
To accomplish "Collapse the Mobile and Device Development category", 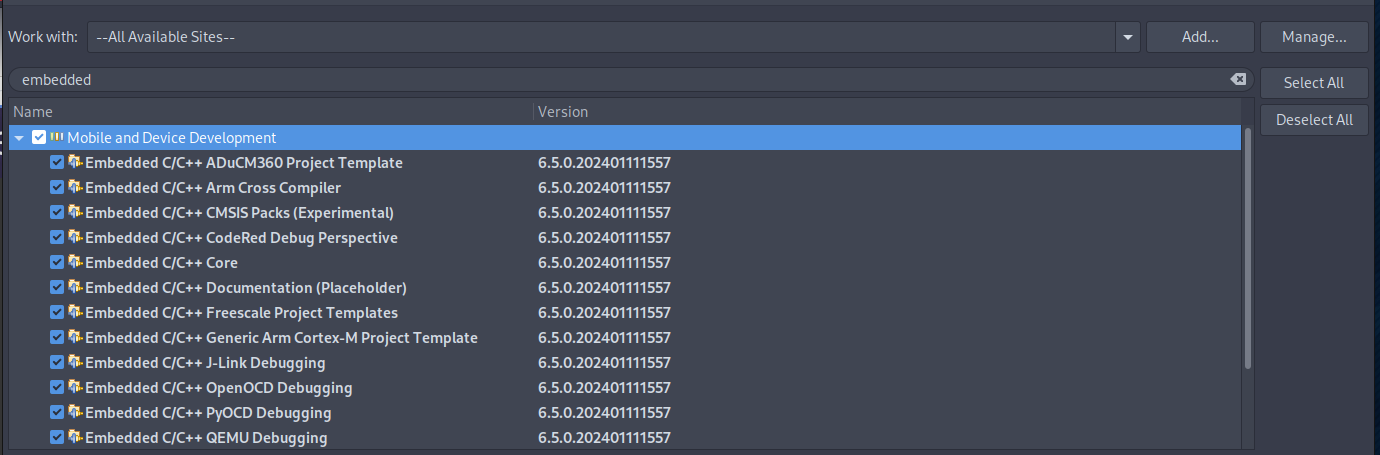I will [19, 138].
